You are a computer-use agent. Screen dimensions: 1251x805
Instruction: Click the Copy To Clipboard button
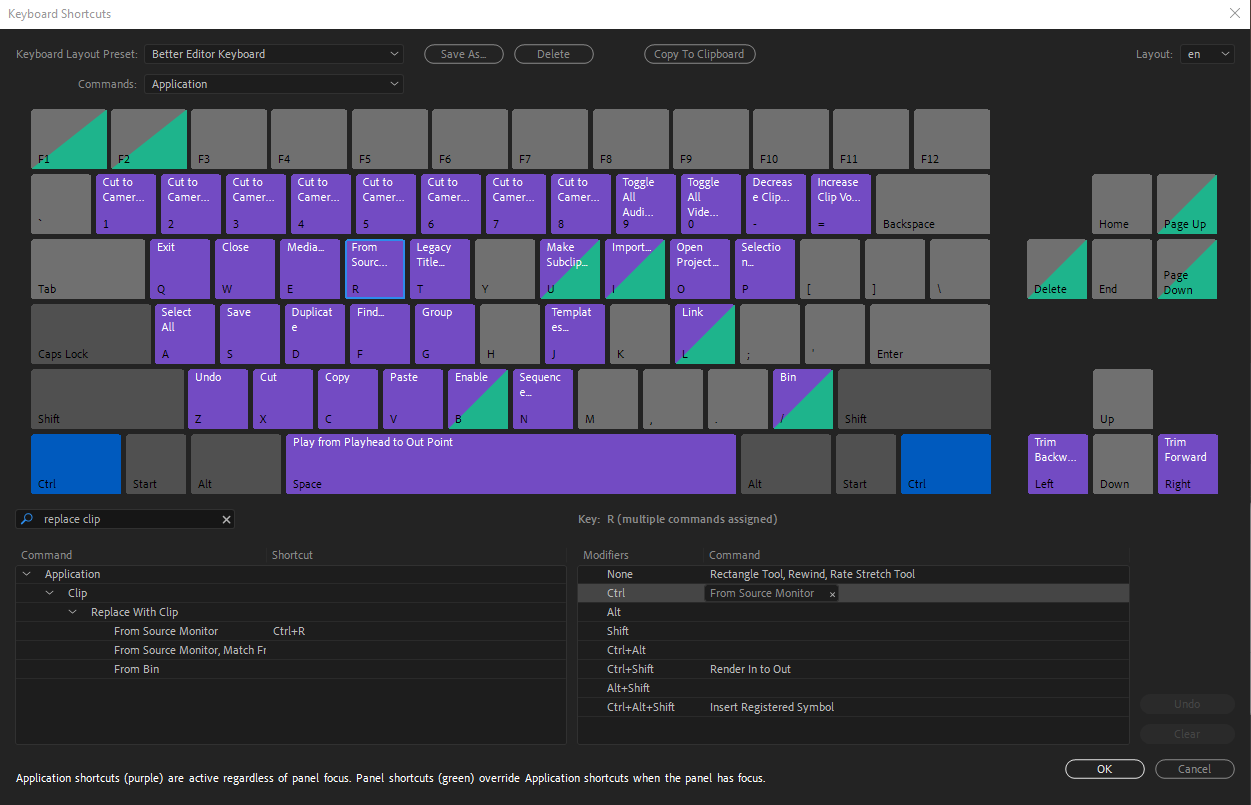pos(699,54)
